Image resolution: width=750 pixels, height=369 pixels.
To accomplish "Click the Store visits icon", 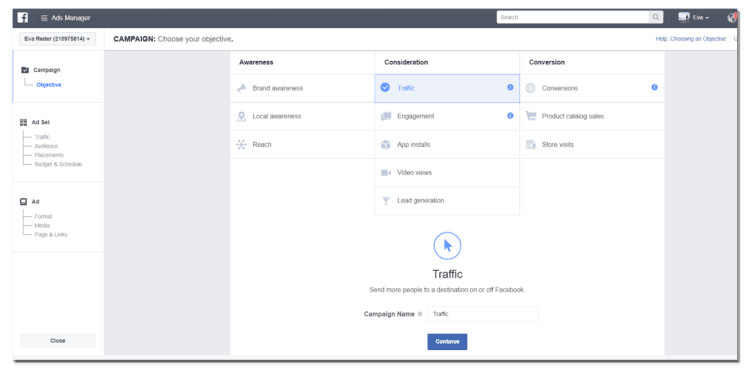I will (530, 145).
